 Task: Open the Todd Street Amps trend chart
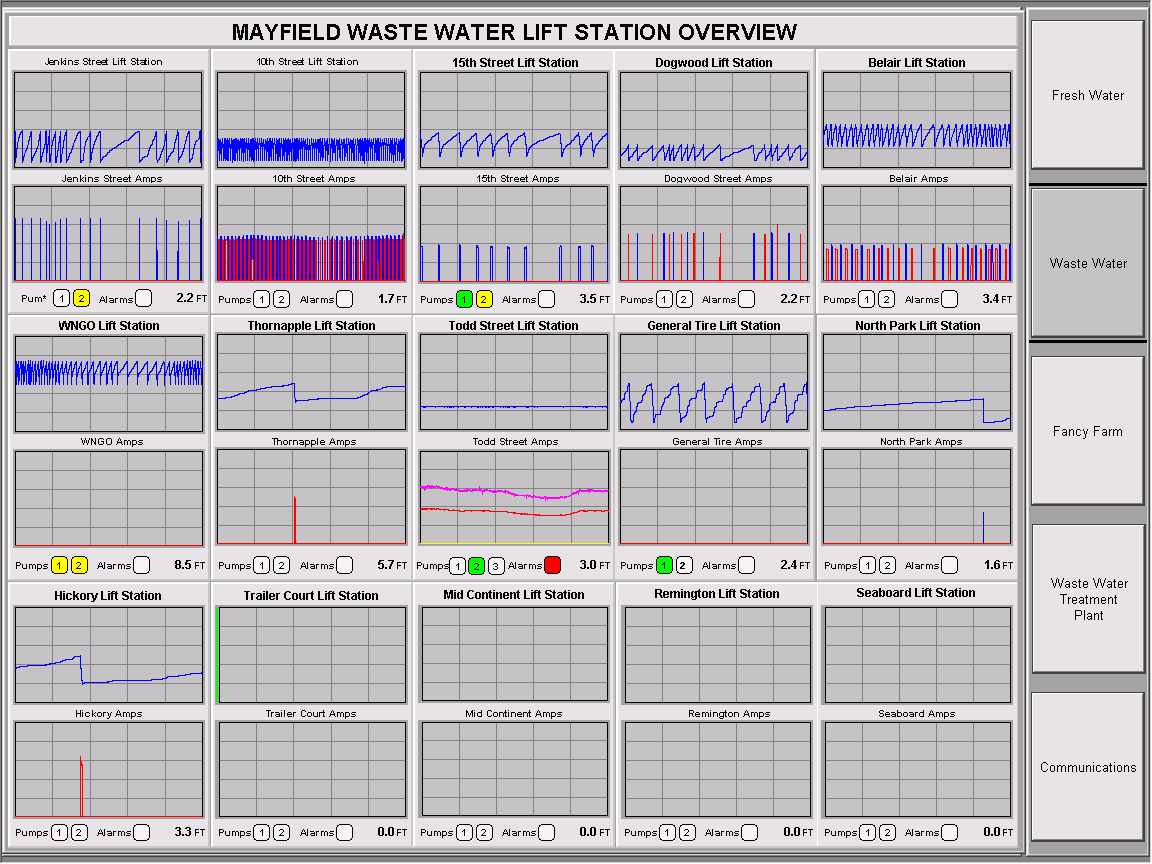[x=514, y=498]
